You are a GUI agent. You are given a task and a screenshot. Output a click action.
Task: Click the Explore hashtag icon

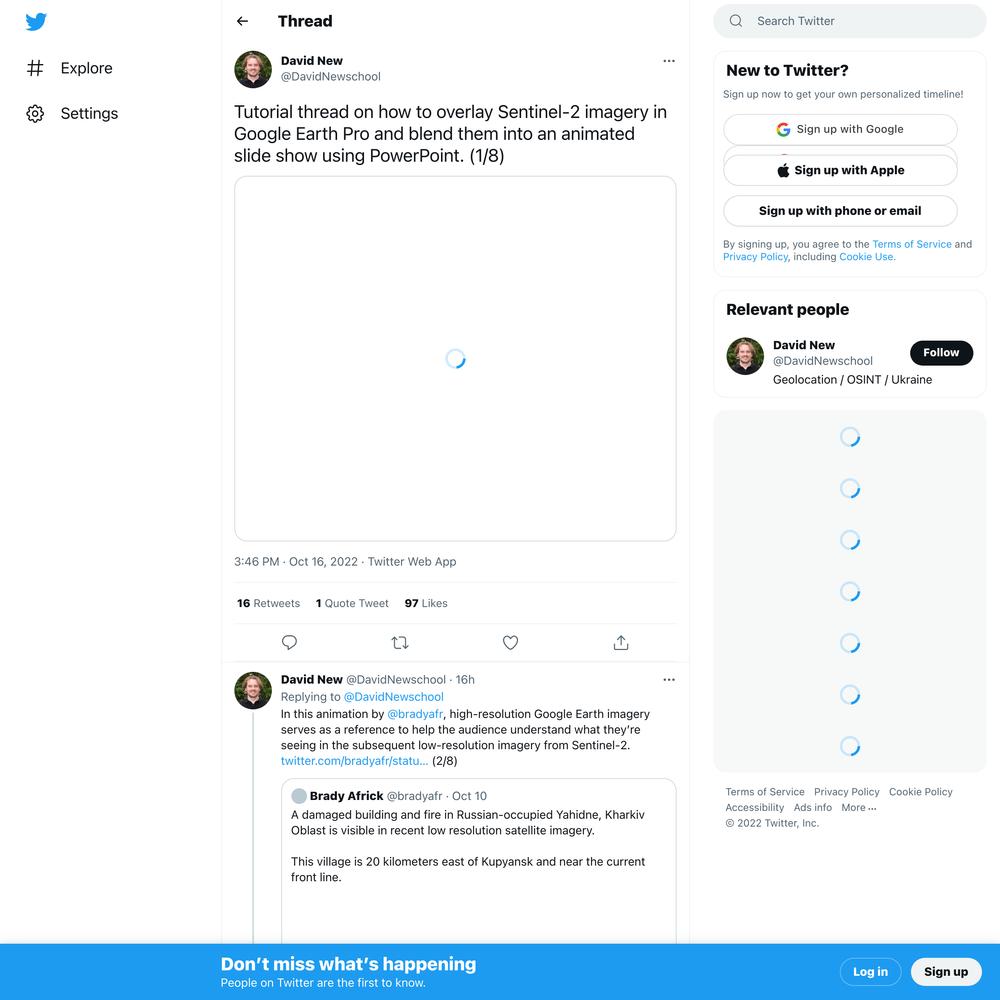click(35, 68)
